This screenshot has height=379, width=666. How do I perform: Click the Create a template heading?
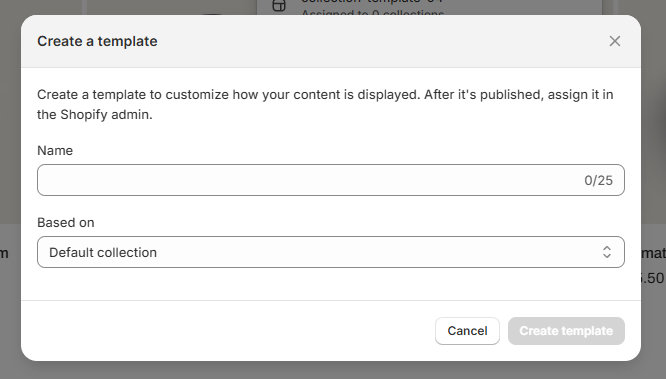tap(97, 41)
